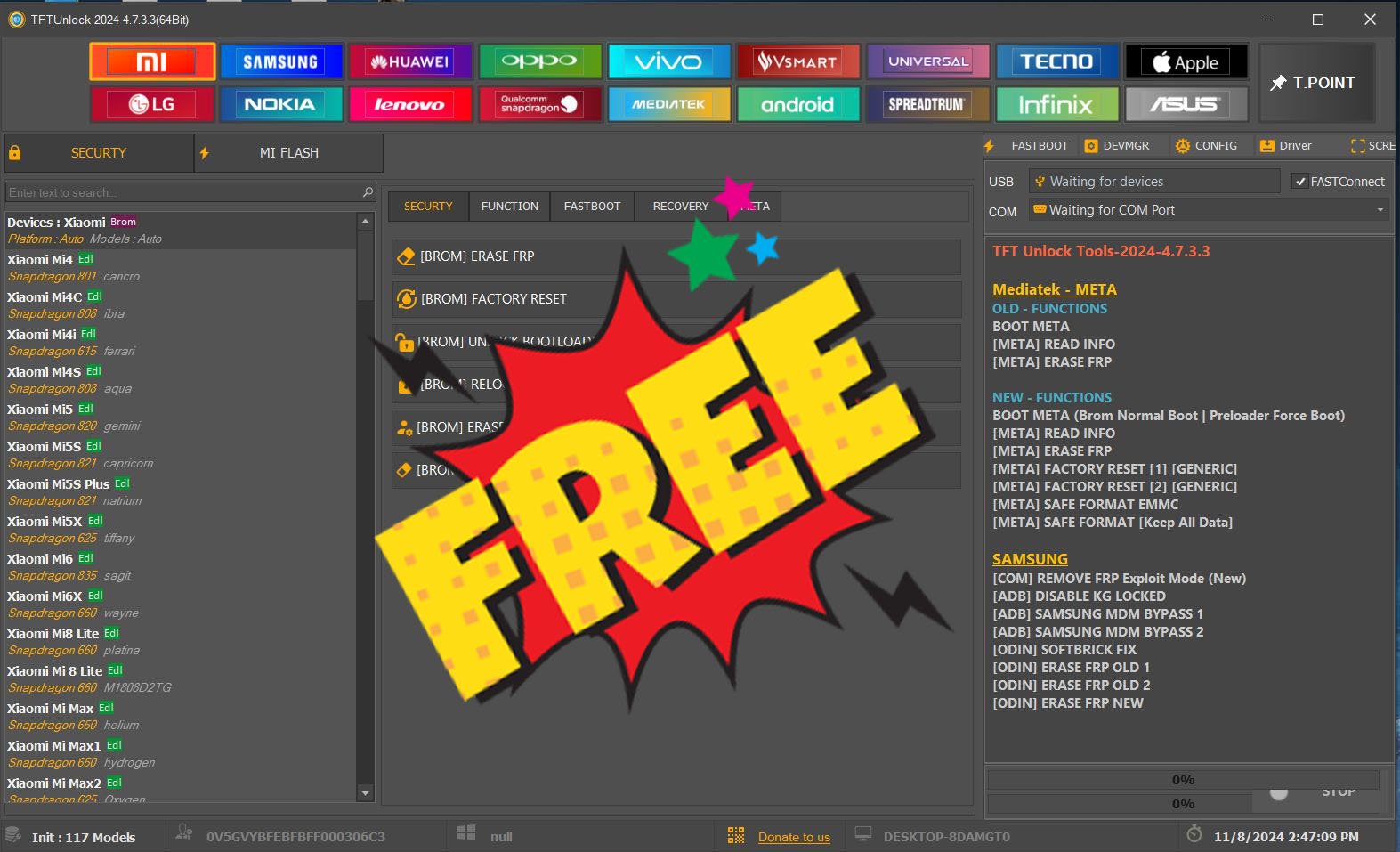Open the Huawei brand section

pos(410,61)
